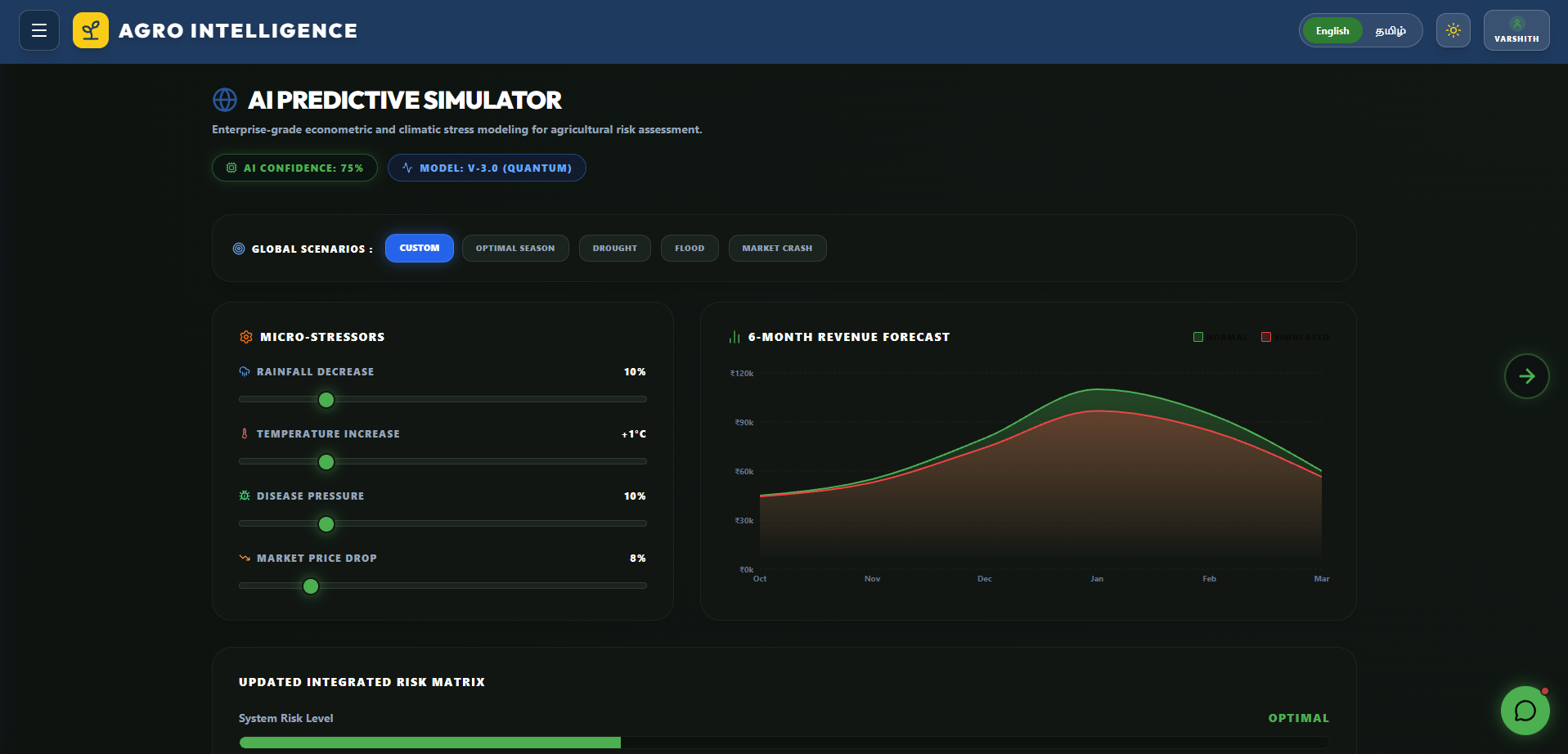Apply the Market Crash scenario
The height and width of the screenshot is (754, 1568).
(777, 248)
